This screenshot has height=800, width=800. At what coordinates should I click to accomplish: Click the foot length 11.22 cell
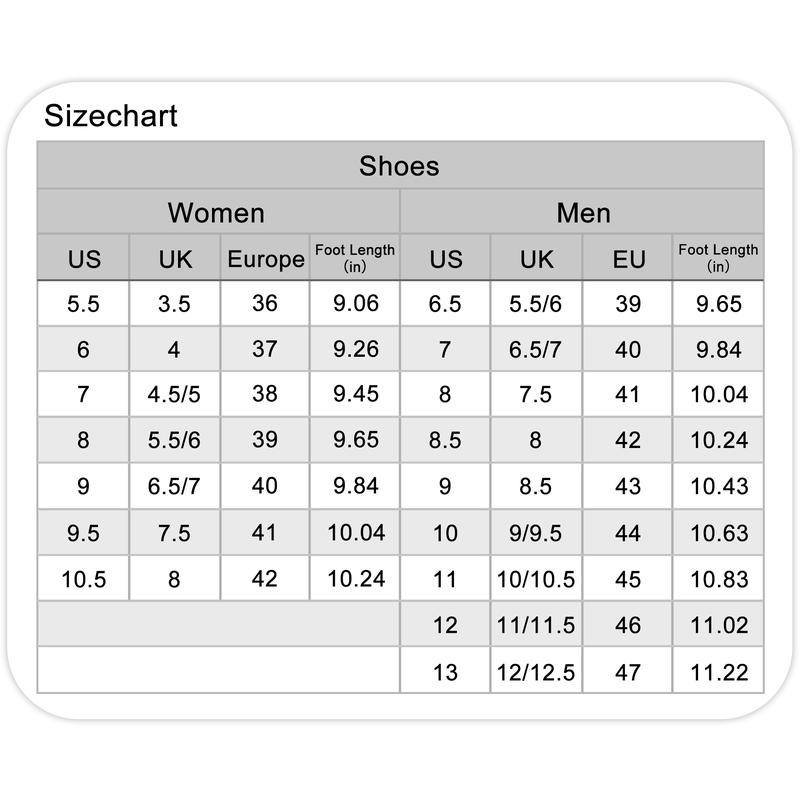pos(719,672)
